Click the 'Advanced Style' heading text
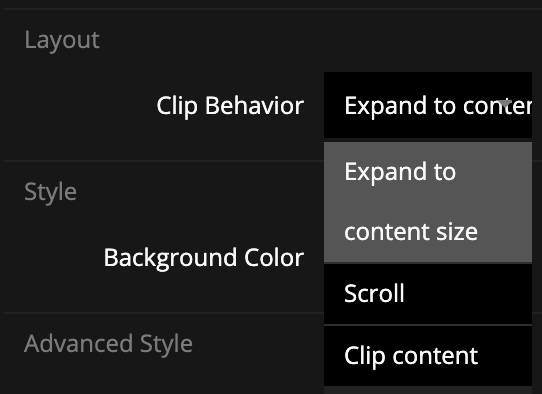 click(108, 344)
